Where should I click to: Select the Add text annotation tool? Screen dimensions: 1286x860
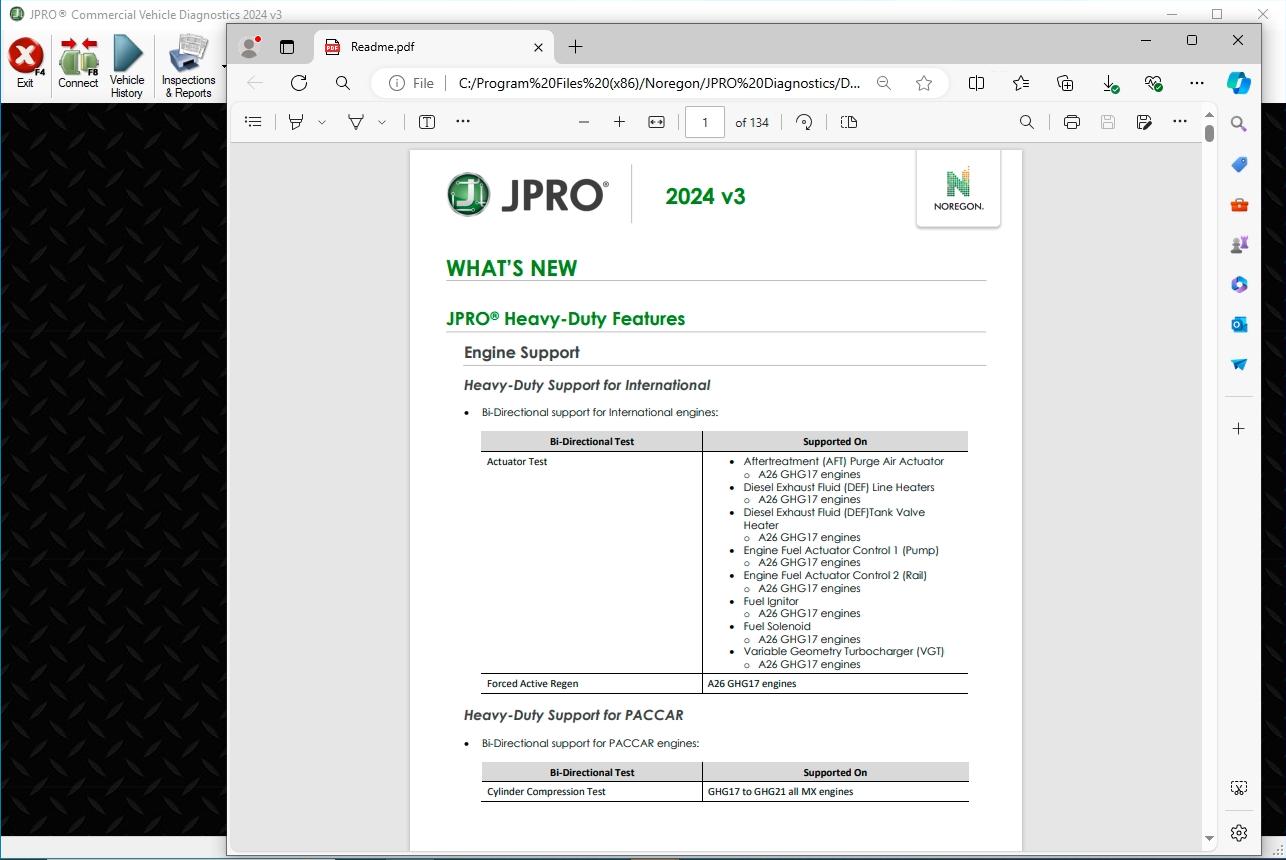click(426, 121)
